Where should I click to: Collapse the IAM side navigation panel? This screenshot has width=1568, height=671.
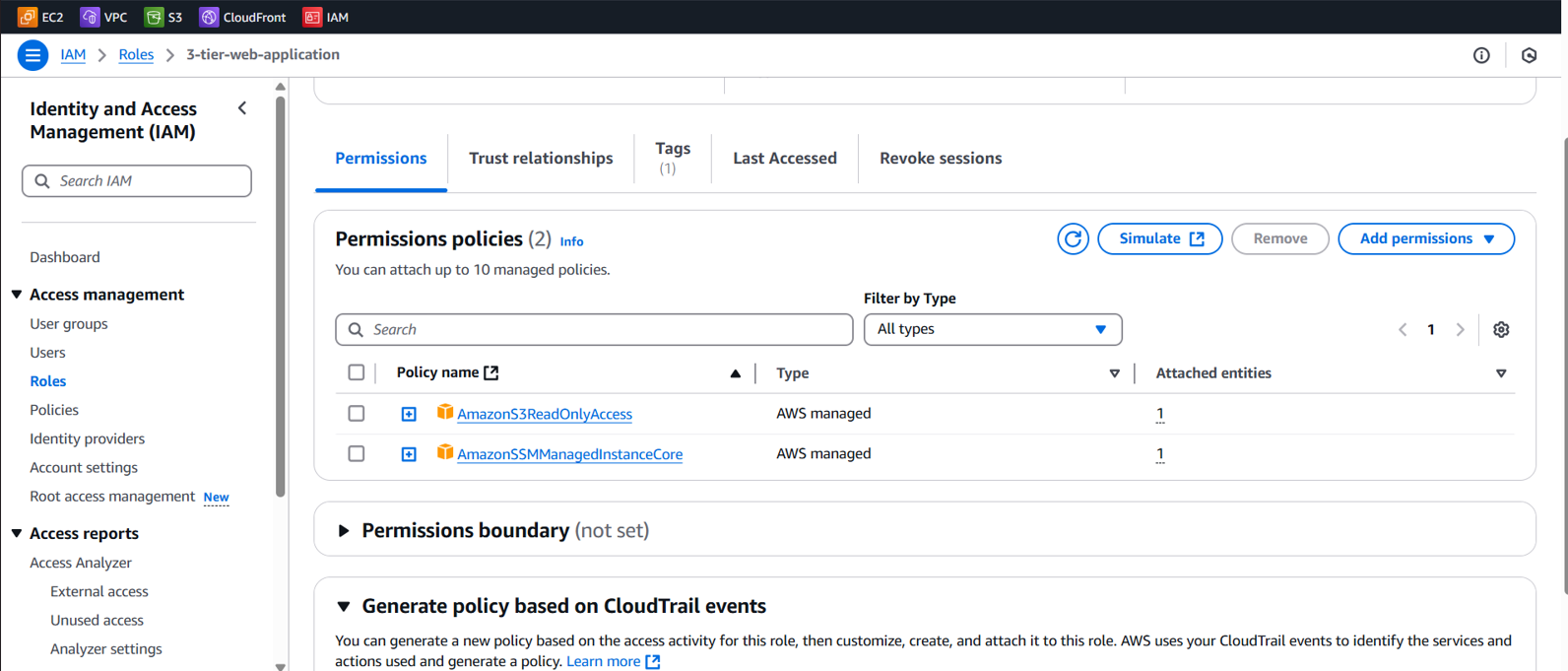point(242,108)
